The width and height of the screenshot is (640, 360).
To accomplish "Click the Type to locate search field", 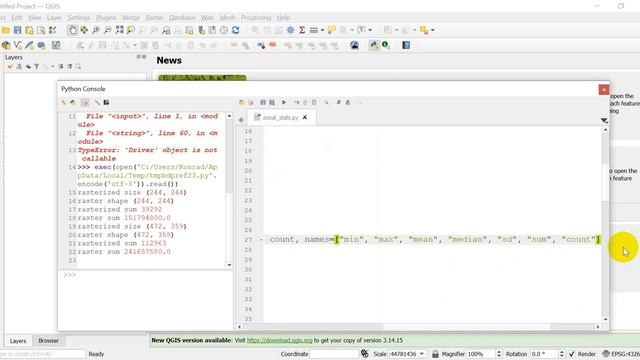I will (x=42, y=354).
